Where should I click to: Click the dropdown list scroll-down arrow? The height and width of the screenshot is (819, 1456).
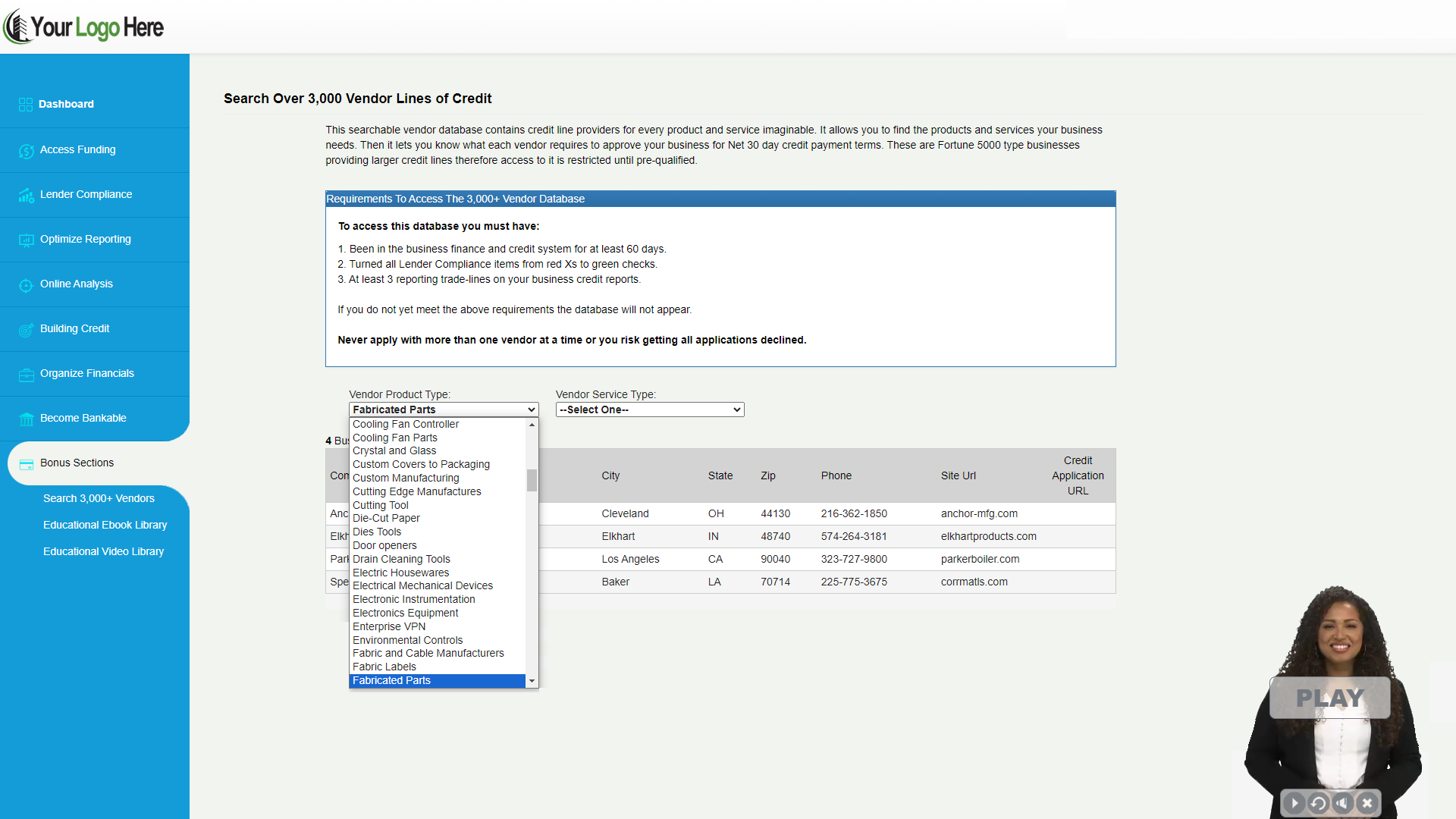click(x=532, y=681)
